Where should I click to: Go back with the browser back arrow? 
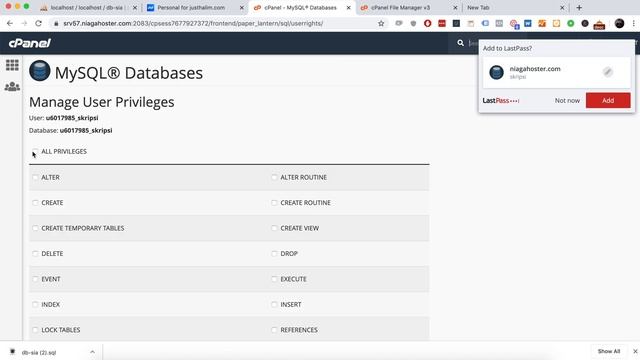pyautogui.click(x=10, y=23)
